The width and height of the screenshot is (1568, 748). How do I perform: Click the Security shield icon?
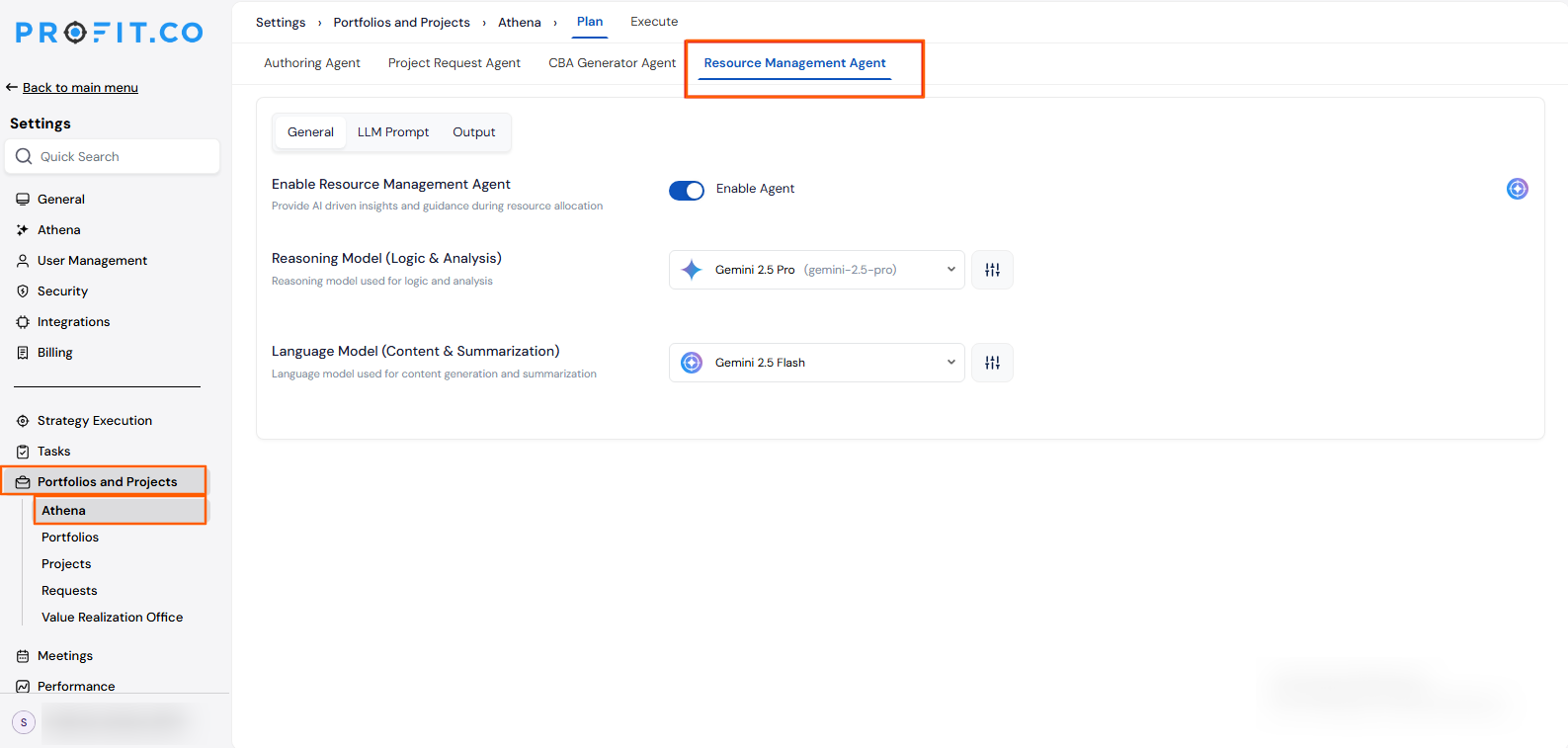[23, 291]
